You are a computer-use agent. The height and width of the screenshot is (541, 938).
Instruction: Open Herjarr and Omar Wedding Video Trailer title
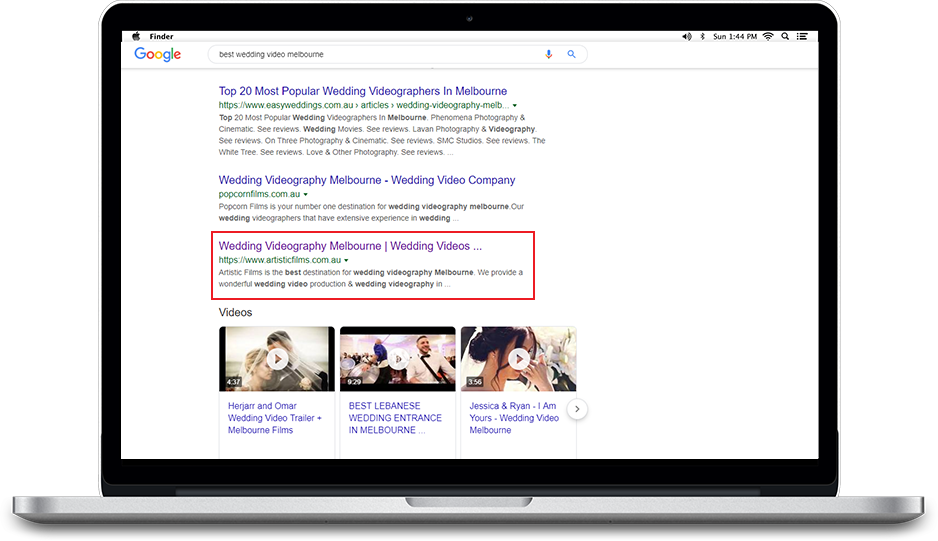[275, 418]
